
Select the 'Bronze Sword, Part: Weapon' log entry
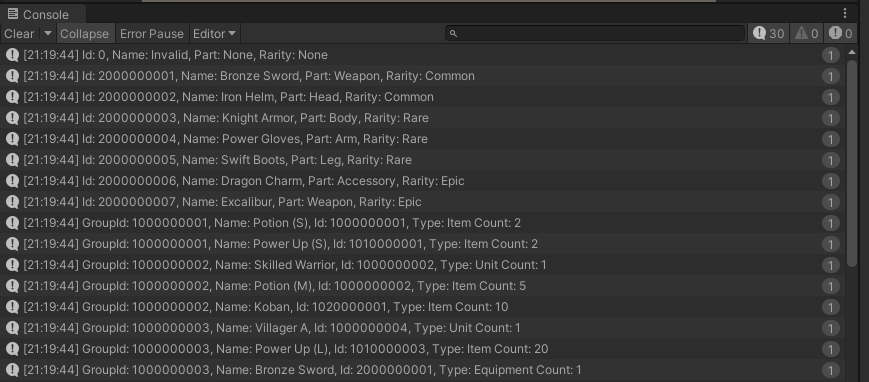coord(423,76)
